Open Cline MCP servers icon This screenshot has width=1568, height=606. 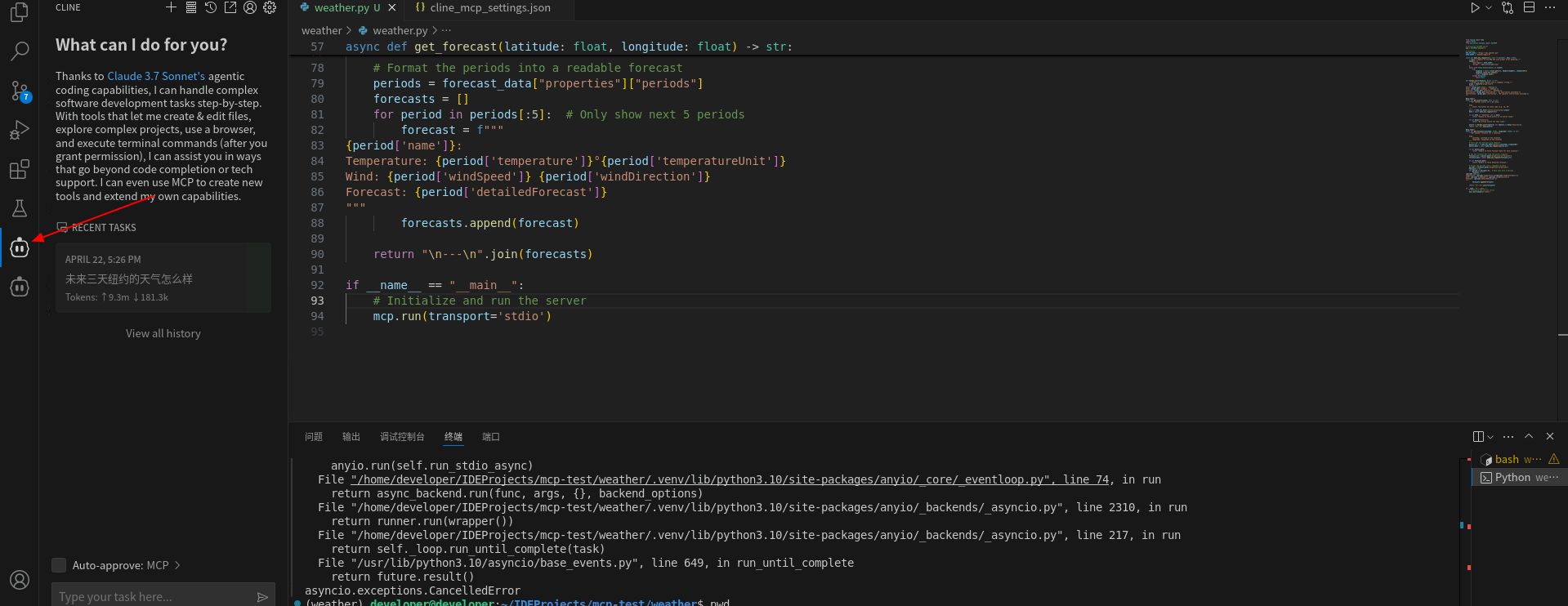190,7
